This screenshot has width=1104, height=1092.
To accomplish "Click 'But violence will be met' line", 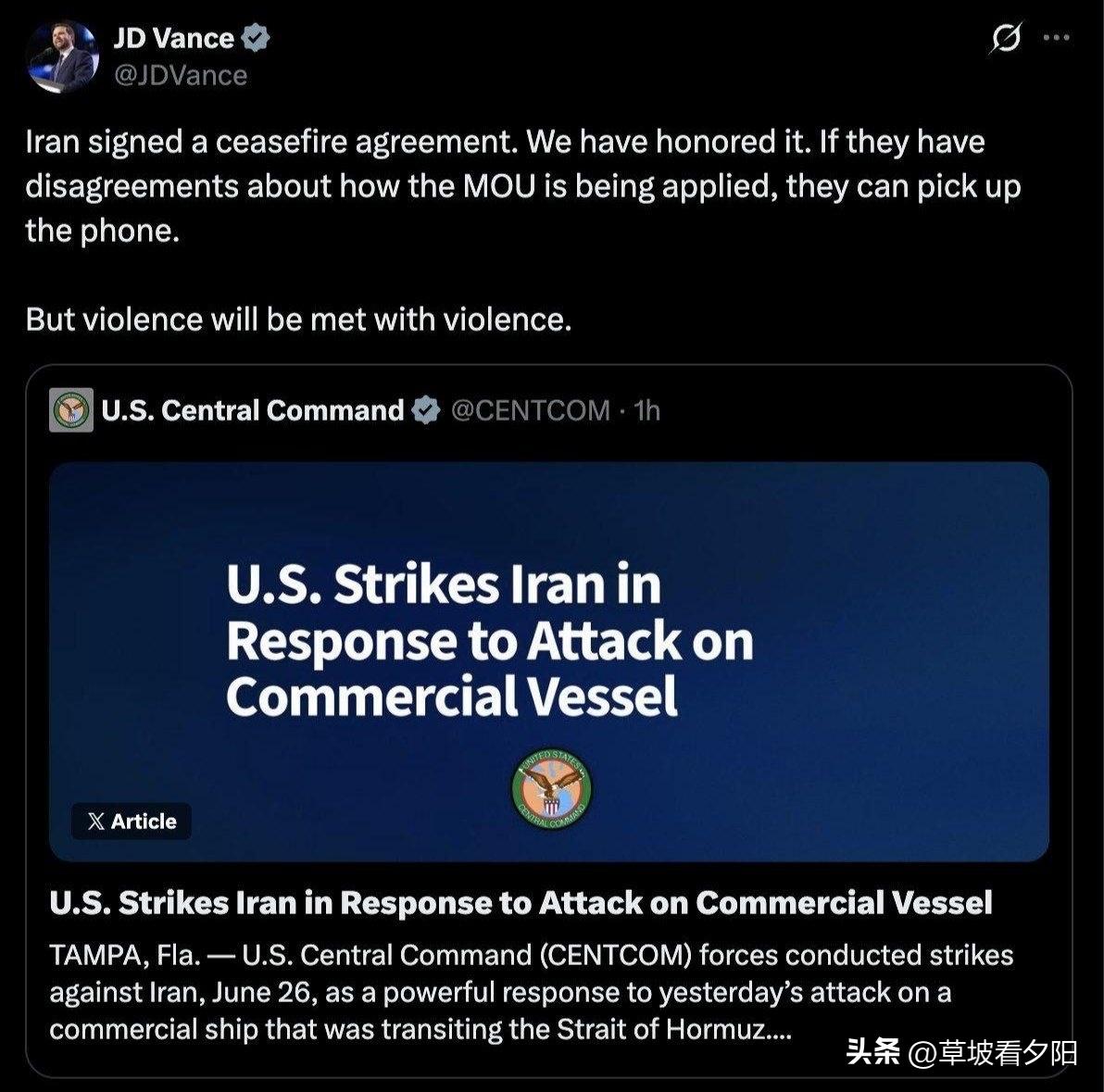I will 298,320.
